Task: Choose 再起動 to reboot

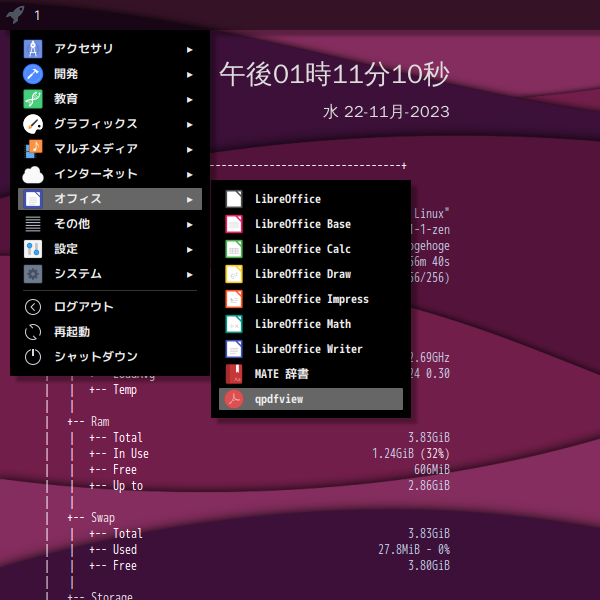Action: (x=110, y=332)
